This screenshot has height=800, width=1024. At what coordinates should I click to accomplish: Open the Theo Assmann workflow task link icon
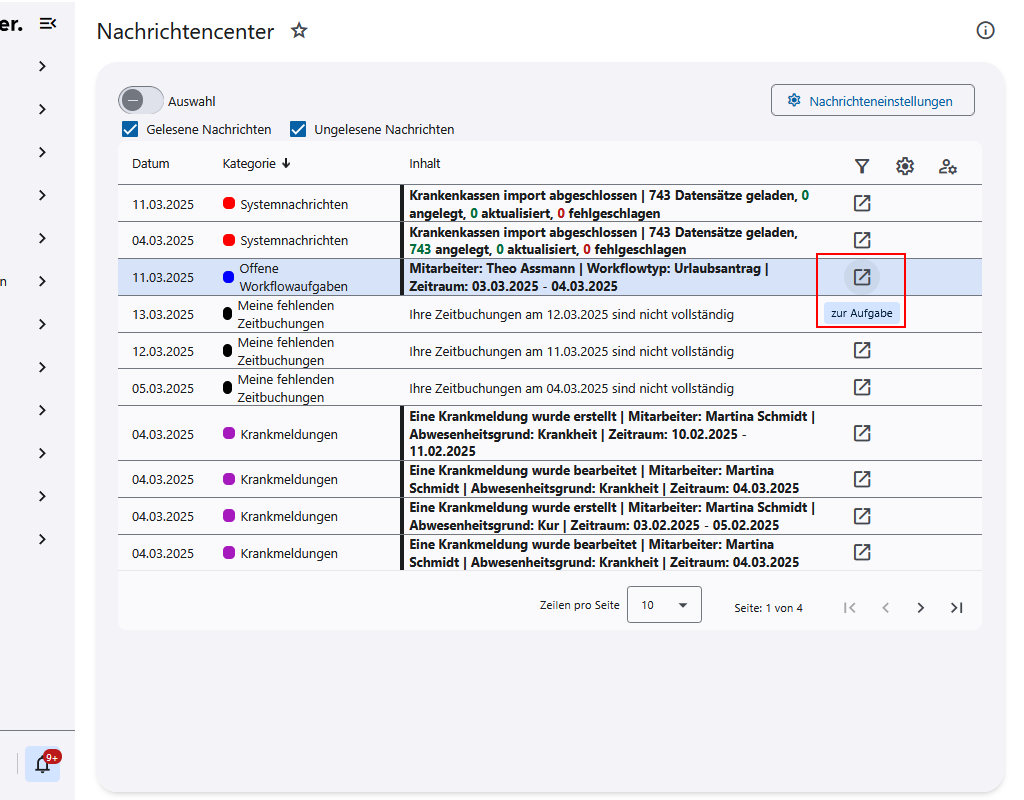tap(861, 277)
